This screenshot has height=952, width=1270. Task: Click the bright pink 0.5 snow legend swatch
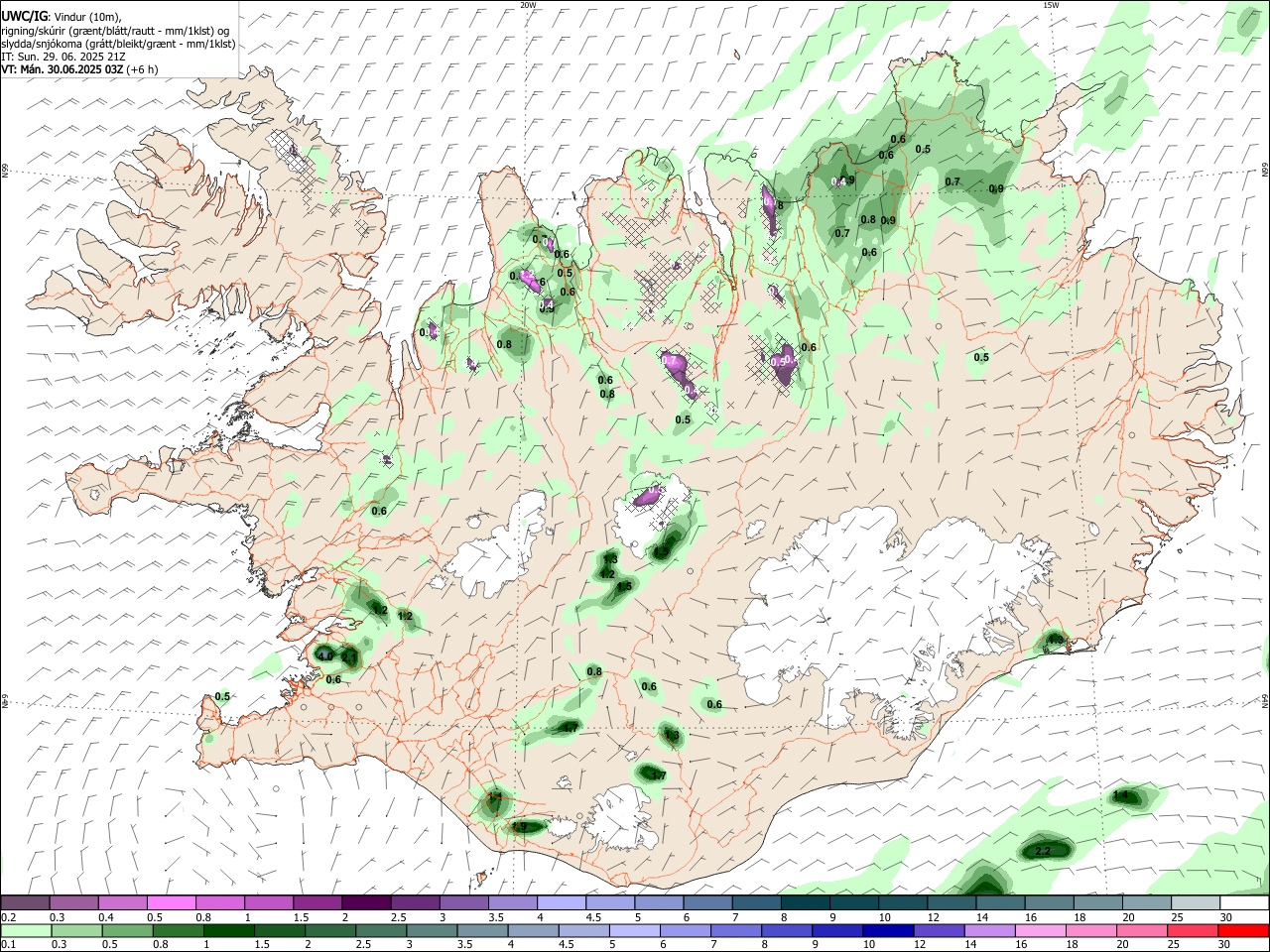(171, 903)
